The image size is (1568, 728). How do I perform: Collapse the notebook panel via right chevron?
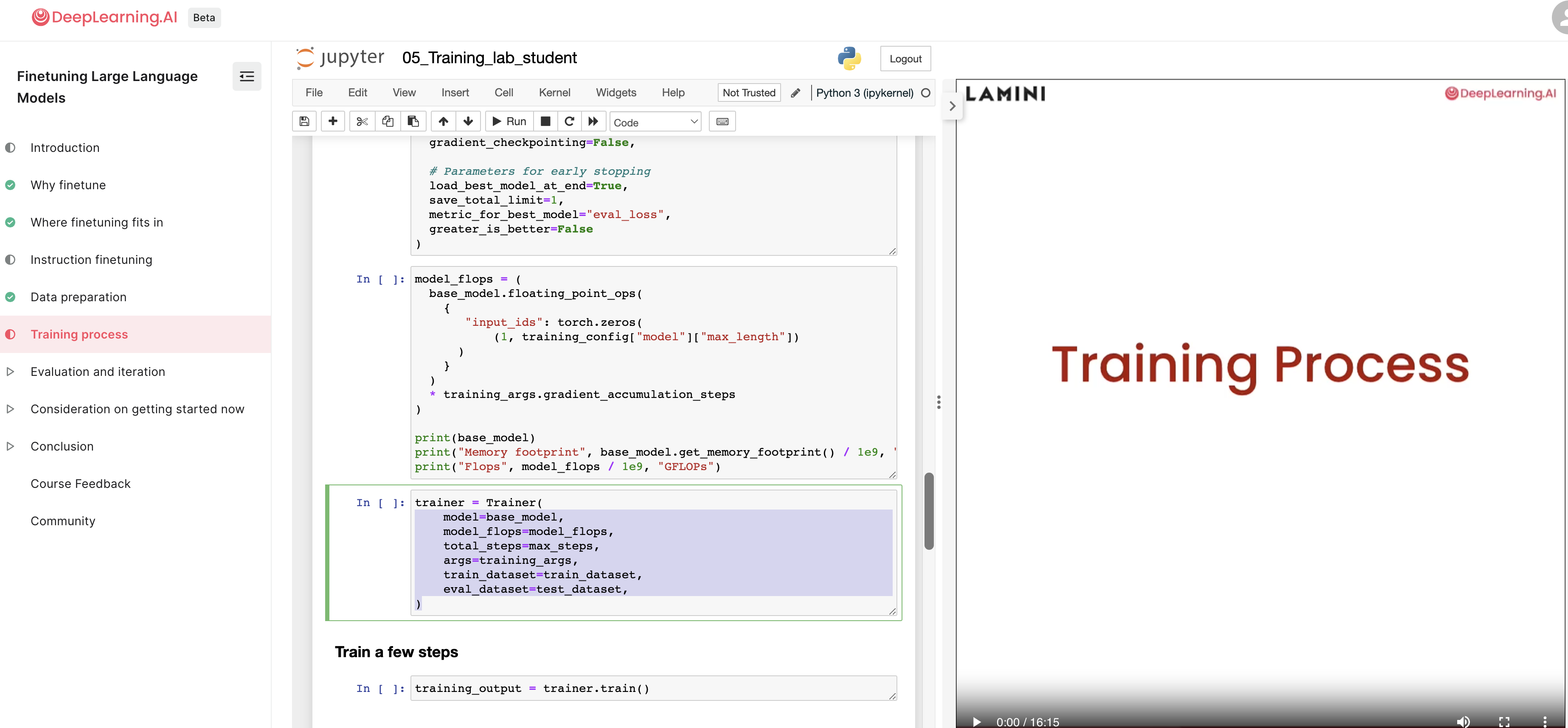tap(952, 105)
